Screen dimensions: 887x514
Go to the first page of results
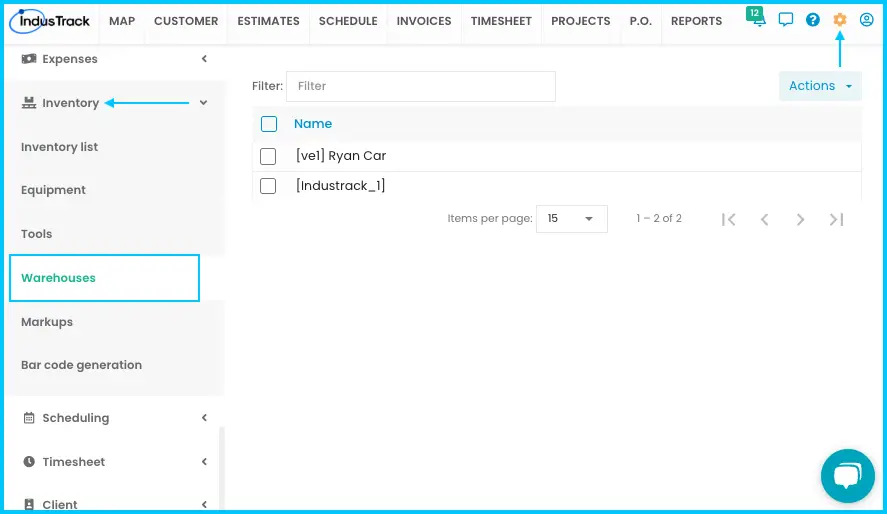tap(729, 219)
